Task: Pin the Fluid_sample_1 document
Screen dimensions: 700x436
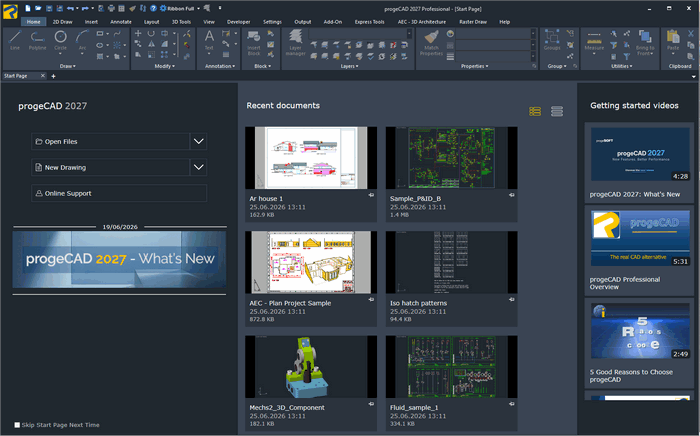Action: tap(512, 404)
